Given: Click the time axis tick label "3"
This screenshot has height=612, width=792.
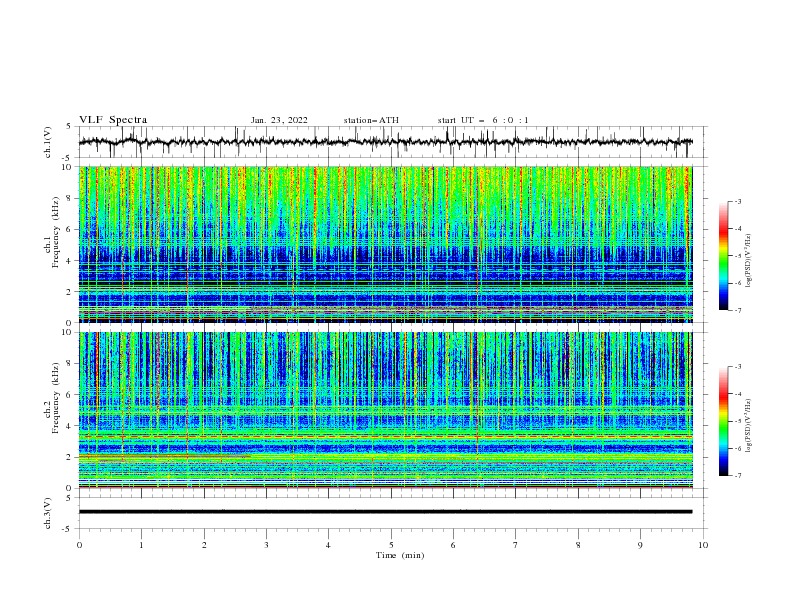Looking at the screenshot, I should tap(266, 545).
